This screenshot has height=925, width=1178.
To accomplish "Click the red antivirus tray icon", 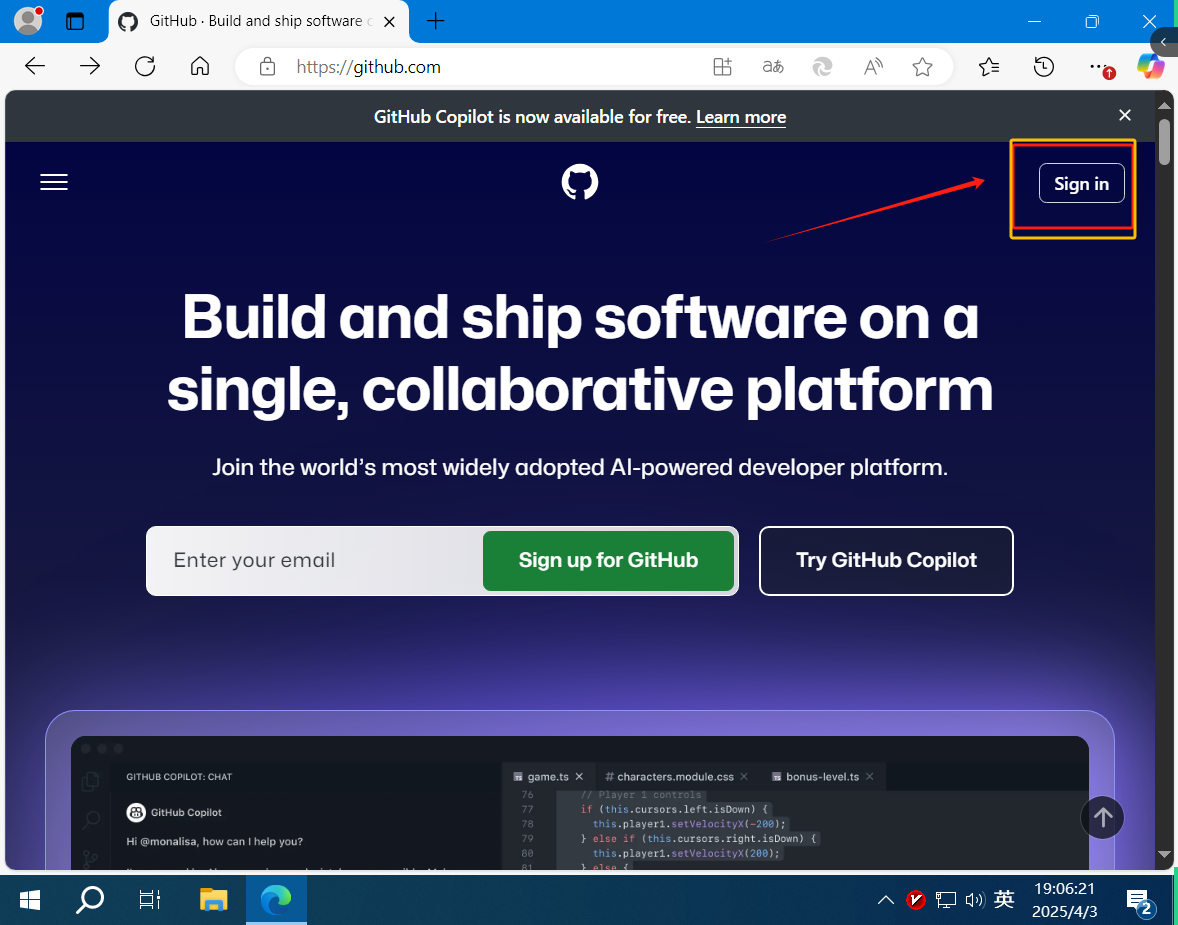I will click(915, 899).
